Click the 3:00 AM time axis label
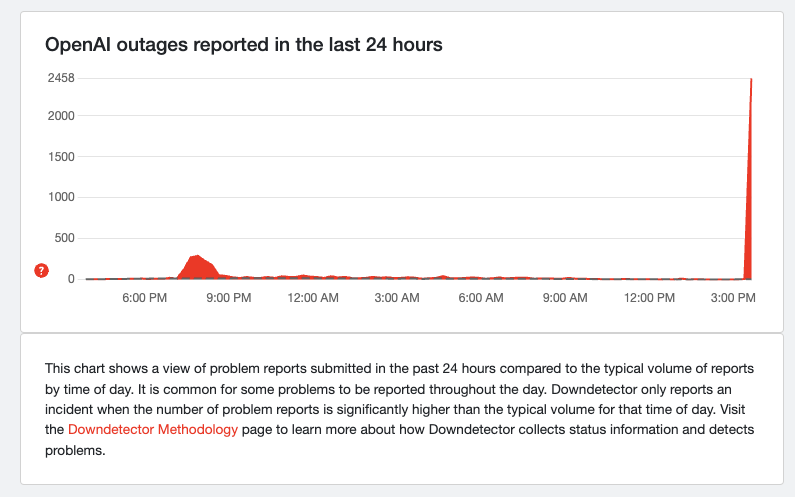 396,297
